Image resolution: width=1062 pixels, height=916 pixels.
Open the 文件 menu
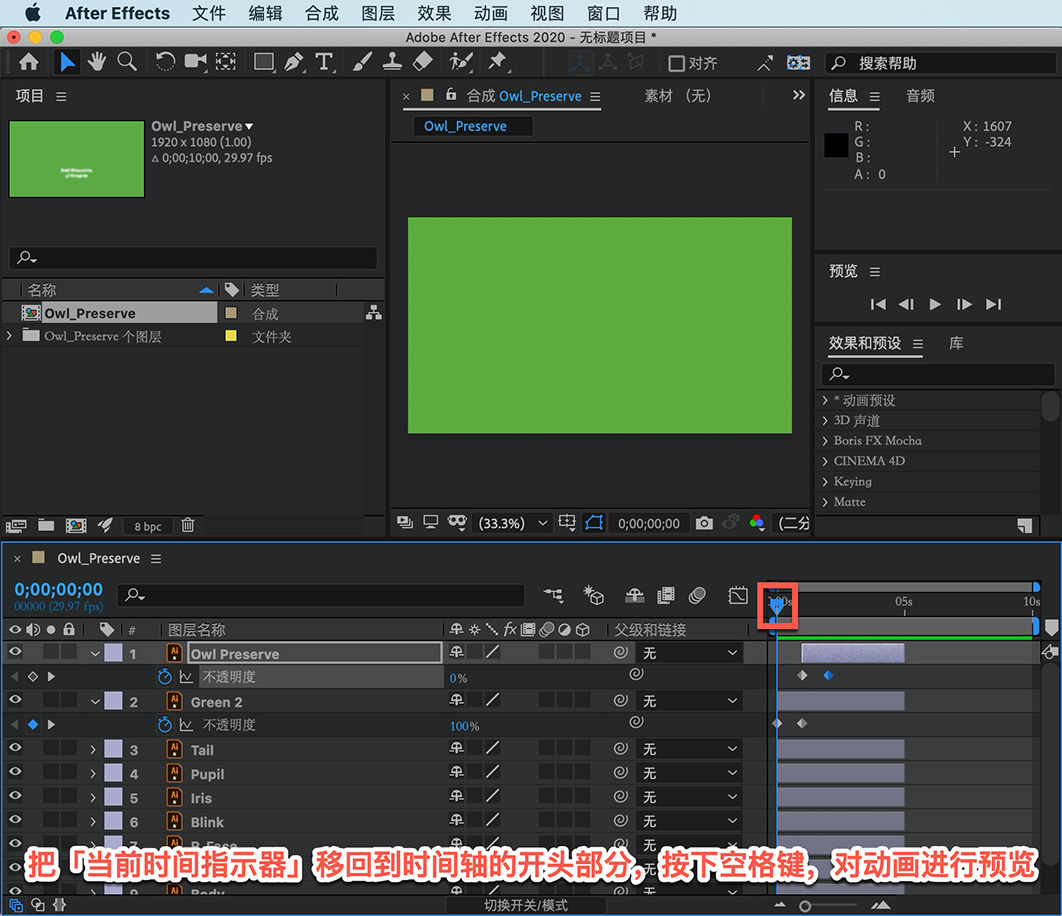tap(209, 13)
